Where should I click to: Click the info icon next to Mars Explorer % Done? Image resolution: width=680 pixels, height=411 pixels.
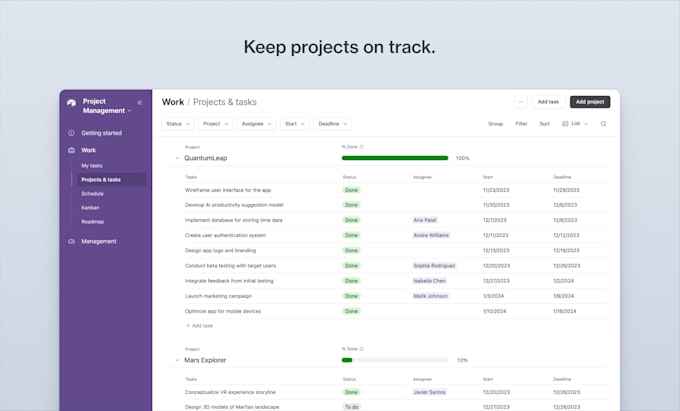pyautogui.click(x=362, y=349)
